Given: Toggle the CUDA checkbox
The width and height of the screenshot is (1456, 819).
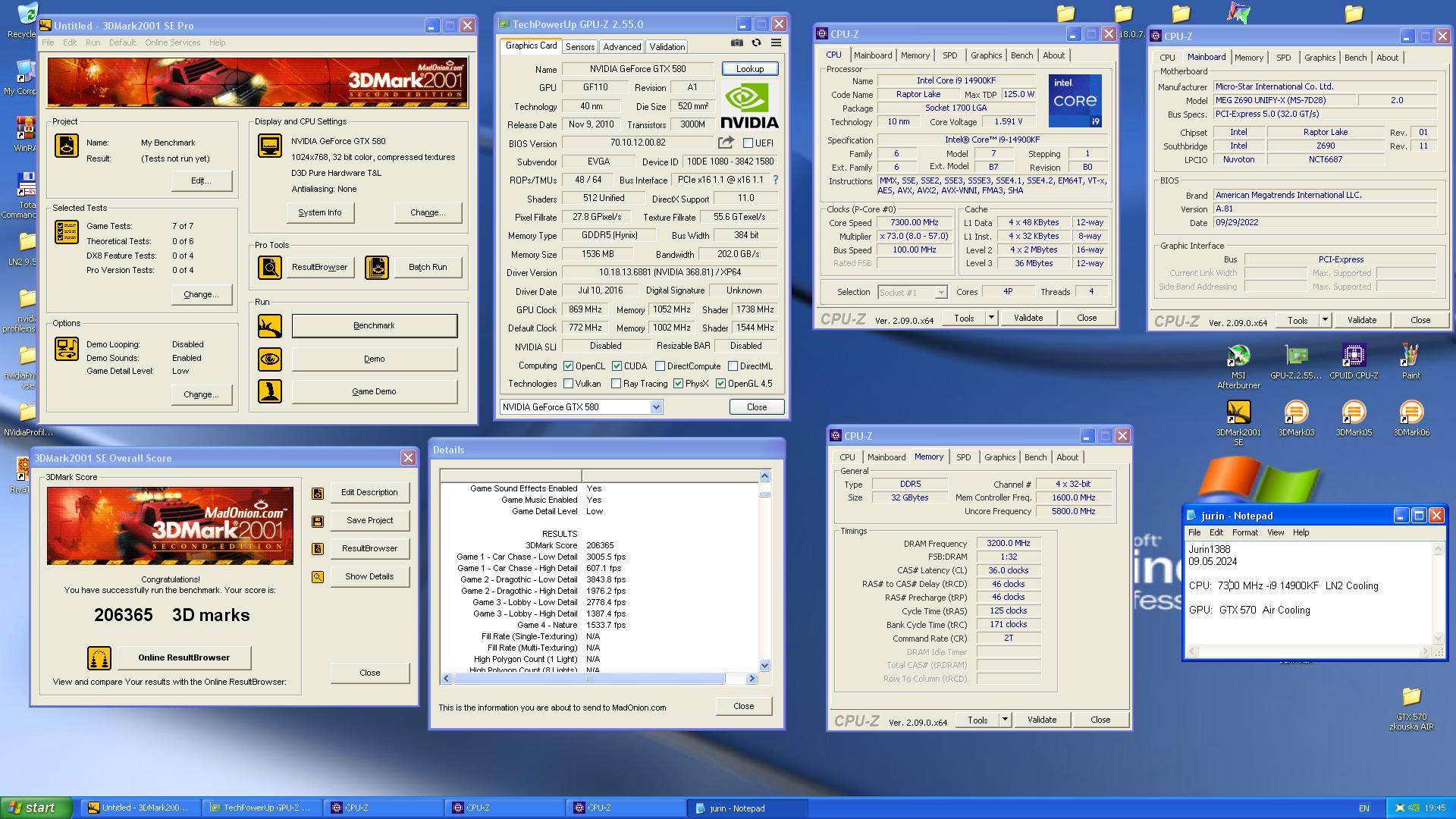Looking at the screenshot, I should 617,366.
